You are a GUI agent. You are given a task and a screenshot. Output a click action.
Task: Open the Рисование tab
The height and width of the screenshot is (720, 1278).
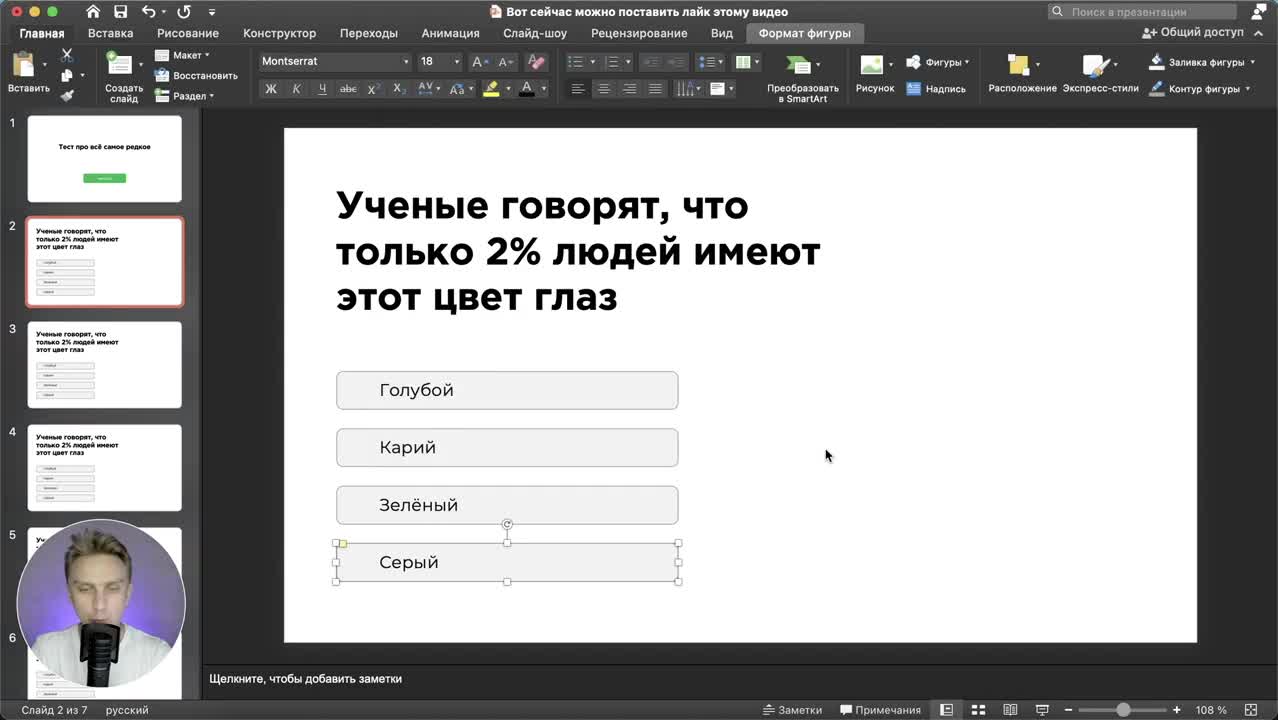point(188,33)
